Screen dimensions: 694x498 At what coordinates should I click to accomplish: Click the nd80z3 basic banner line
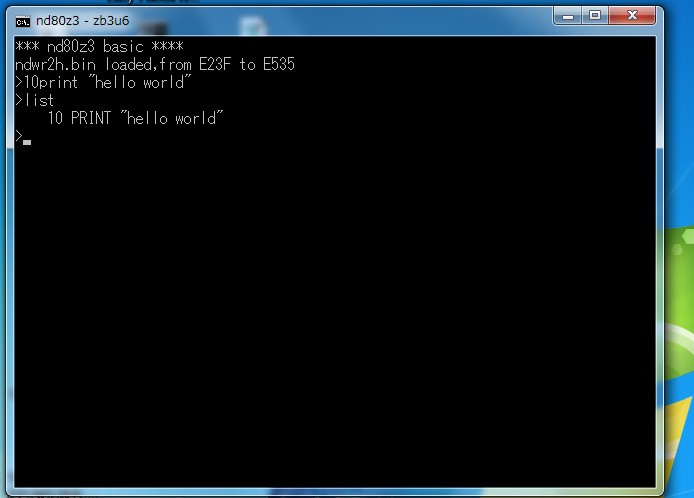pyautogui.click(x=99, y=46)
